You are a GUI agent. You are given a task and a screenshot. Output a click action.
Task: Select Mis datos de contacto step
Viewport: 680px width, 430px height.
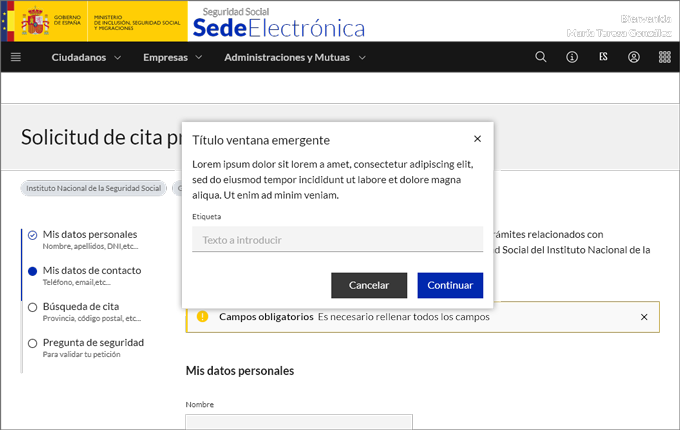coord(91,271)
